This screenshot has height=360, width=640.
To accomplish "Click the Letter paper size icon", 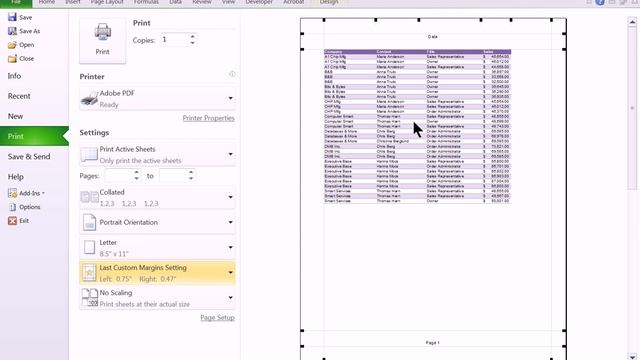I will 89,247.
